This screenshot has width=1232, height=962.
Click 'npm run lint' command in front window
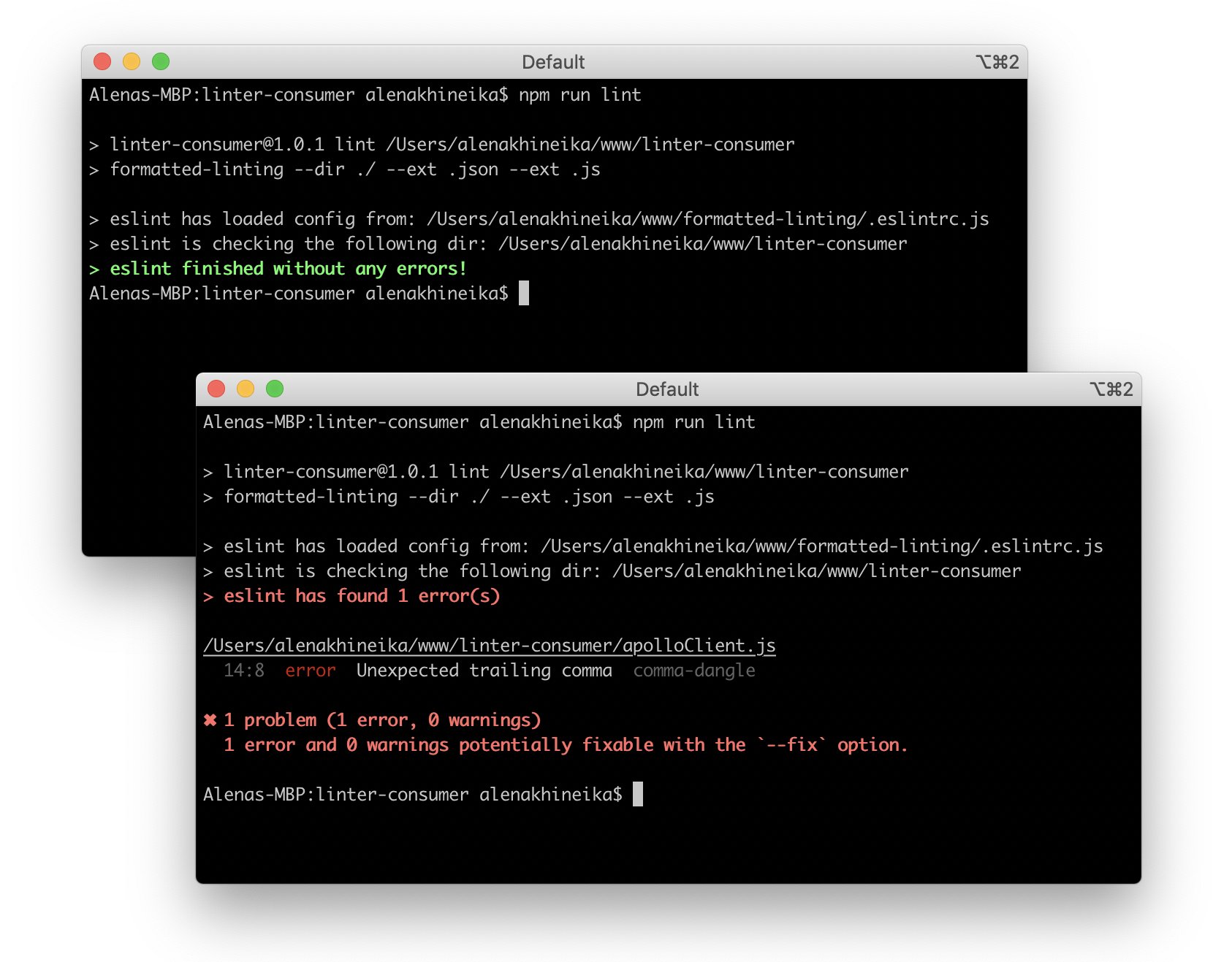[x=694, y=422]
